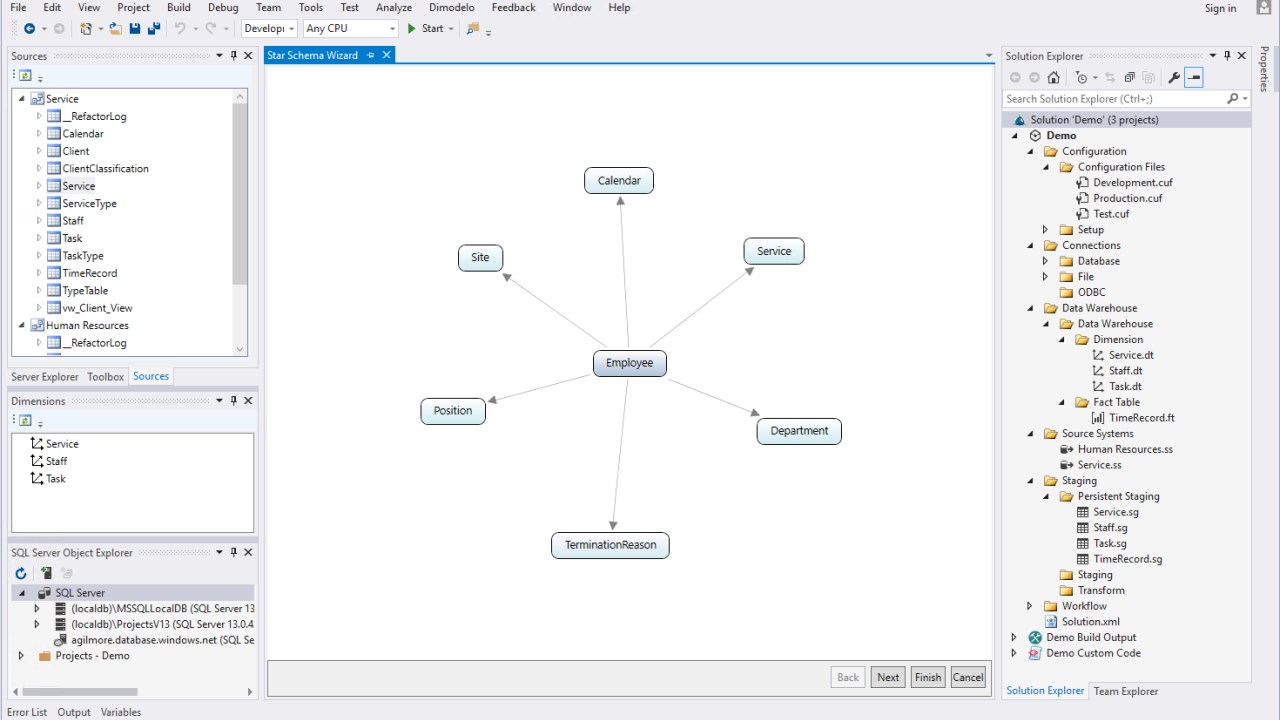Open the collapsed Properties side tab
This screenshot has width=1280, height=720.
[x=1264, y=69]
